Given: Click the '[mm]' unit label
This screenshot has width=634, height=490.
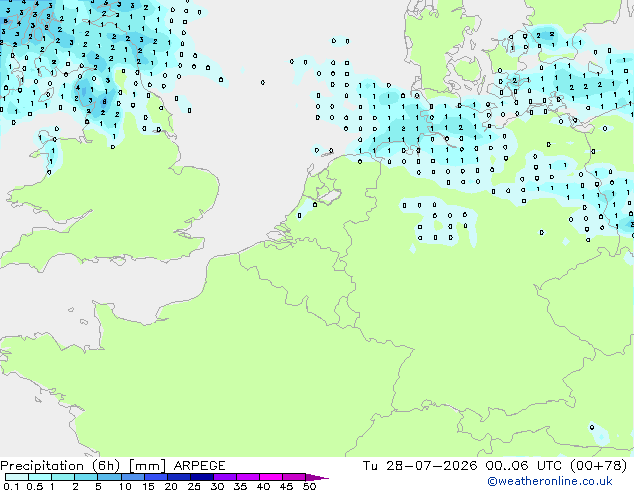Looking at the screenshot, I should point(147,466).
